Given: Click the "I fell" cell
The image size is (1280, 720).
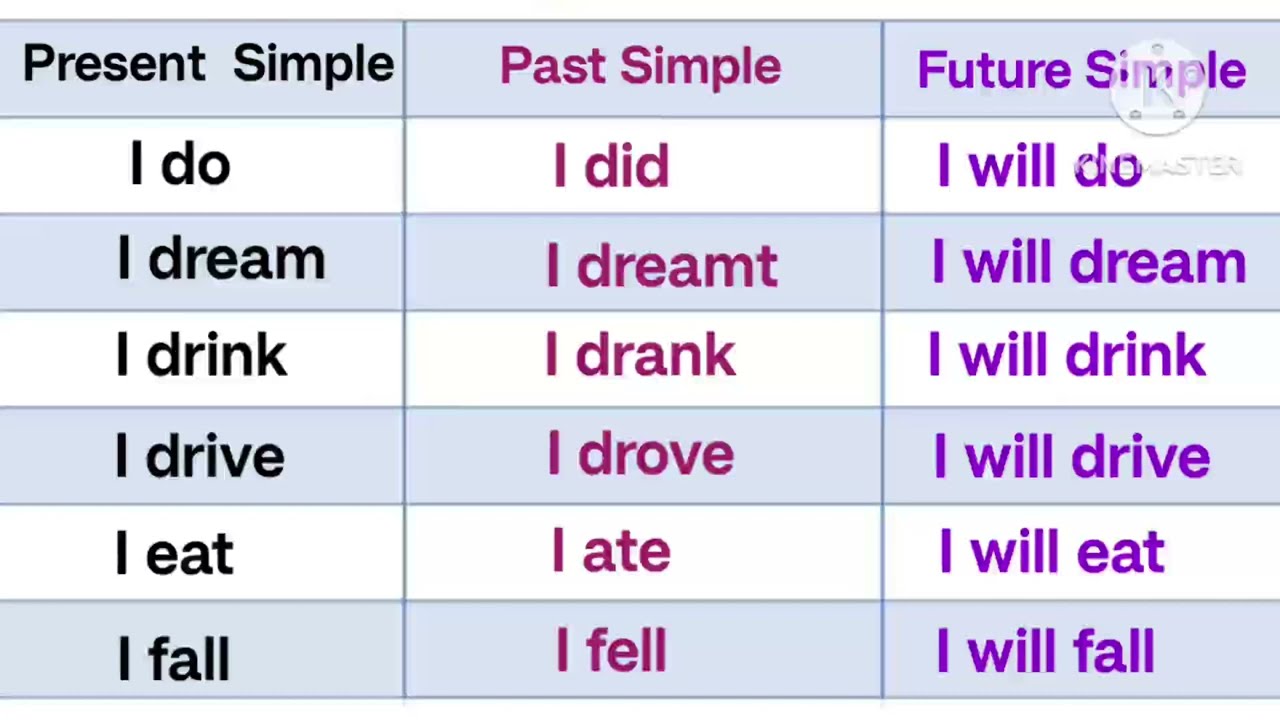Looking at the screenshot, I should point(611,651).
